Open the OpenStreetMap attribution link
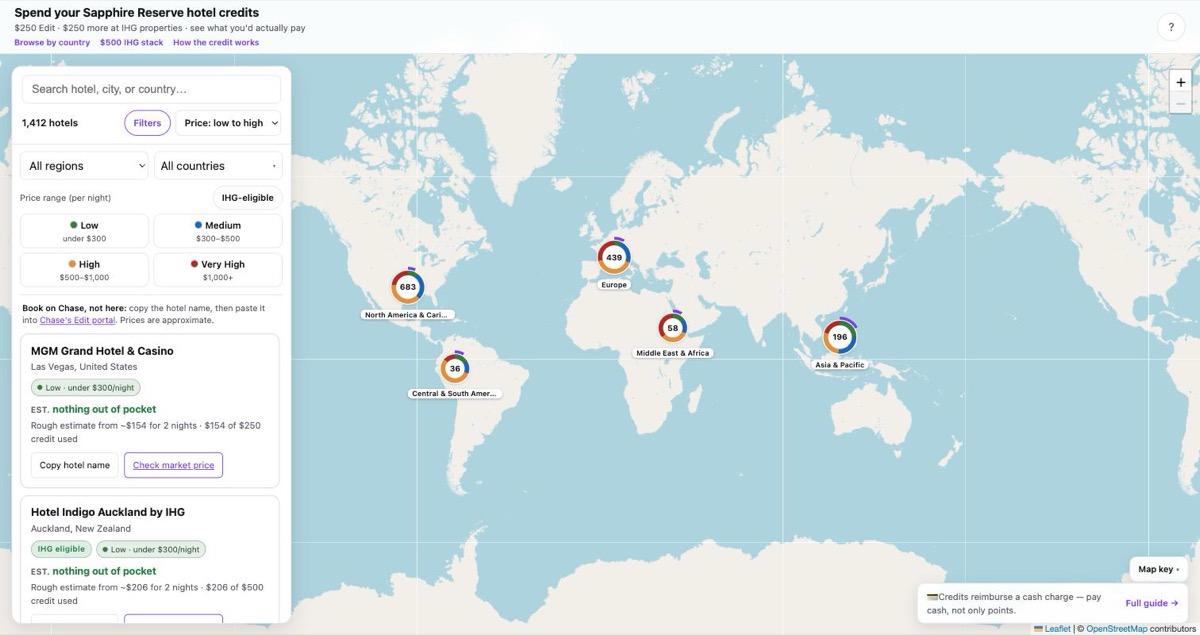 (1116, 629)
